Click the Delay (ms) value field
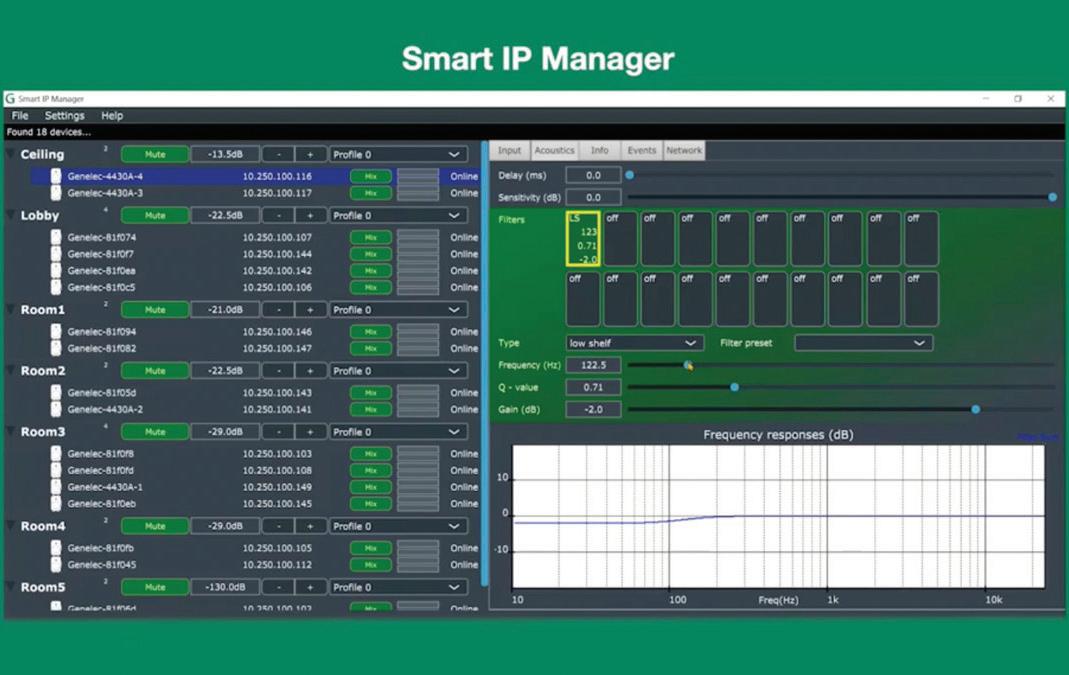Screen dimensions: 1069x675 (593, 175)
